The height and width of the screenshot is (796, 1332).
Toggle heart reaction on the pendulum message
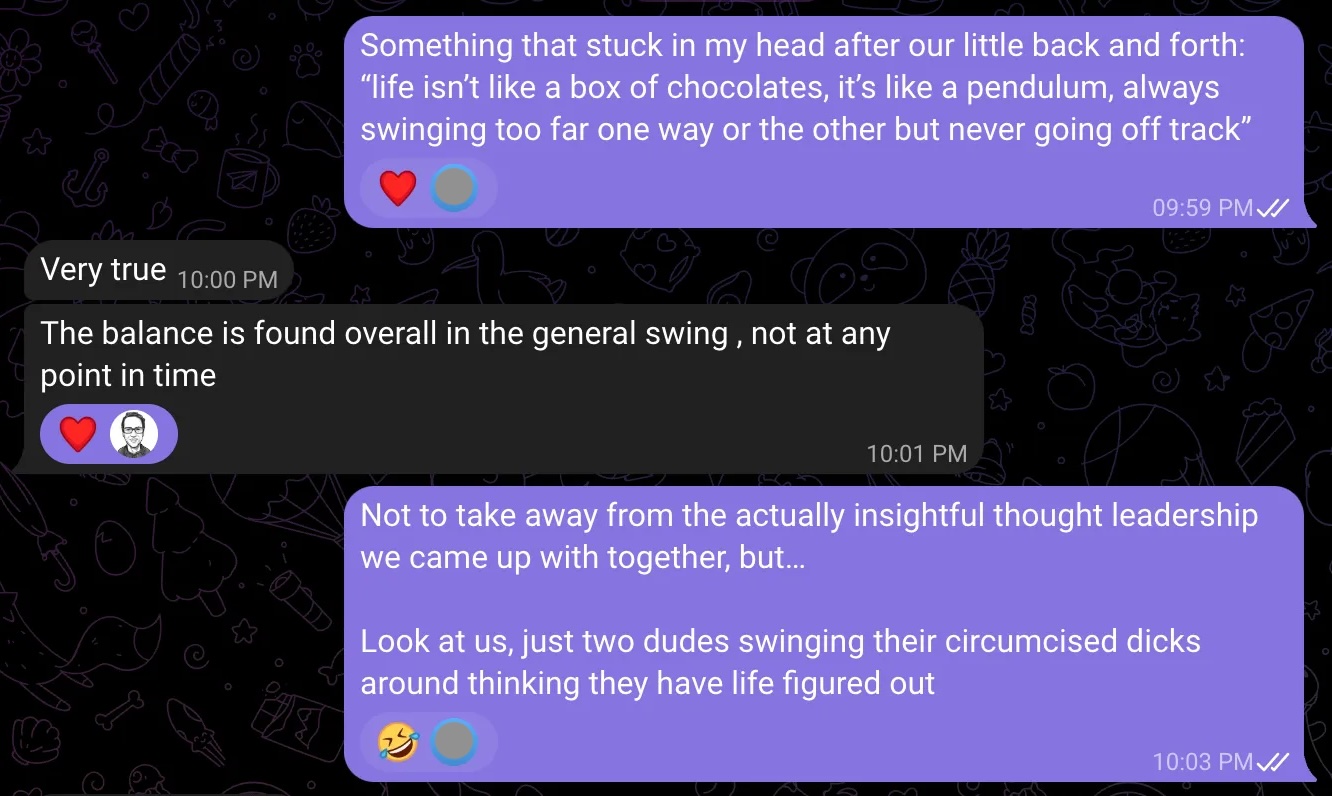(x=398, y=188)
